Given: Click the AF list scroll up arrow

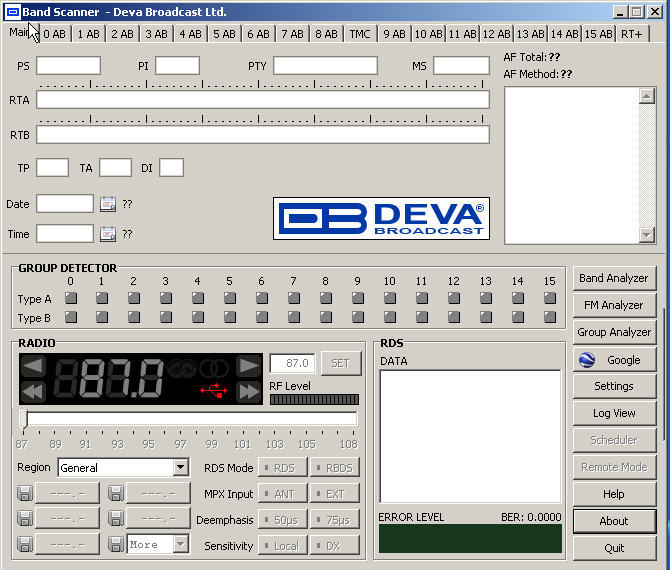Looking at the screenshot, I should (x=646, y=96).
